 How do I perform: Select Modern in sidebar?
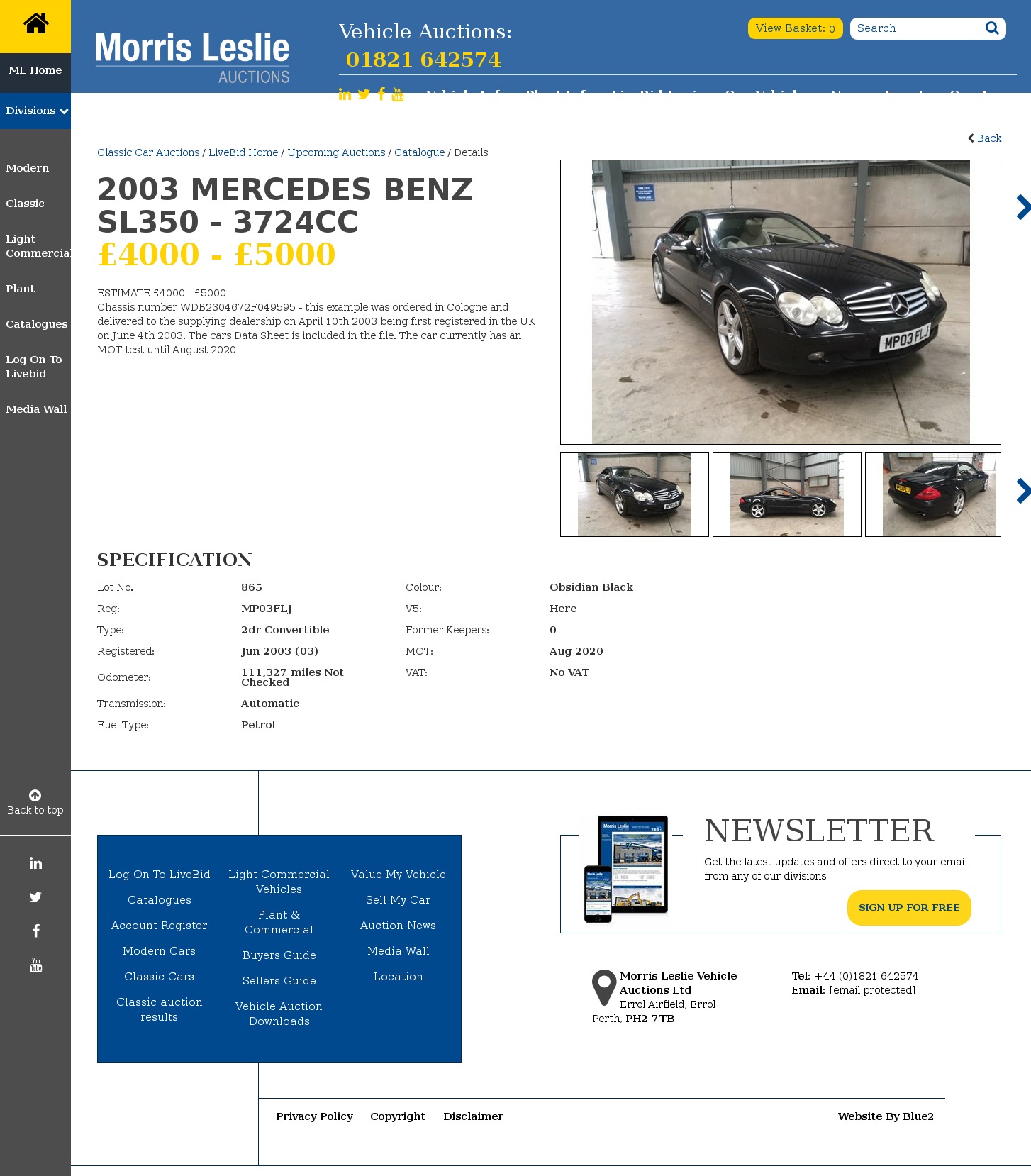click(x=28, y=168)
